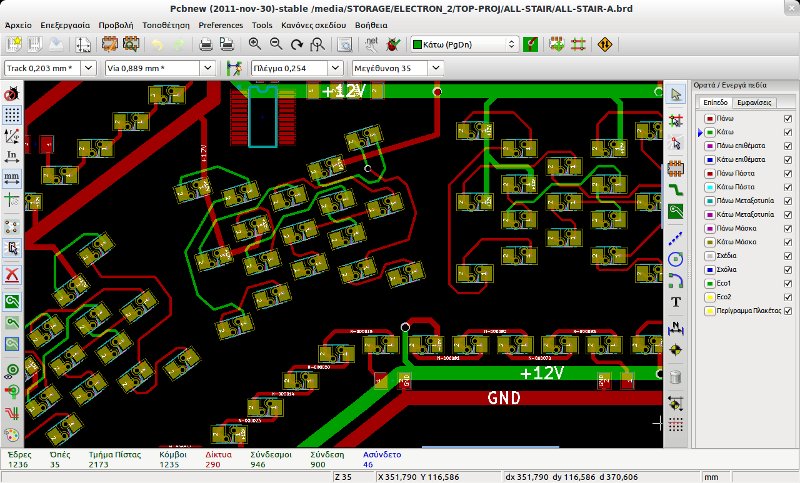800x483 pixels.
Task: Select the delete items trash tool
Action: [676, 376]
